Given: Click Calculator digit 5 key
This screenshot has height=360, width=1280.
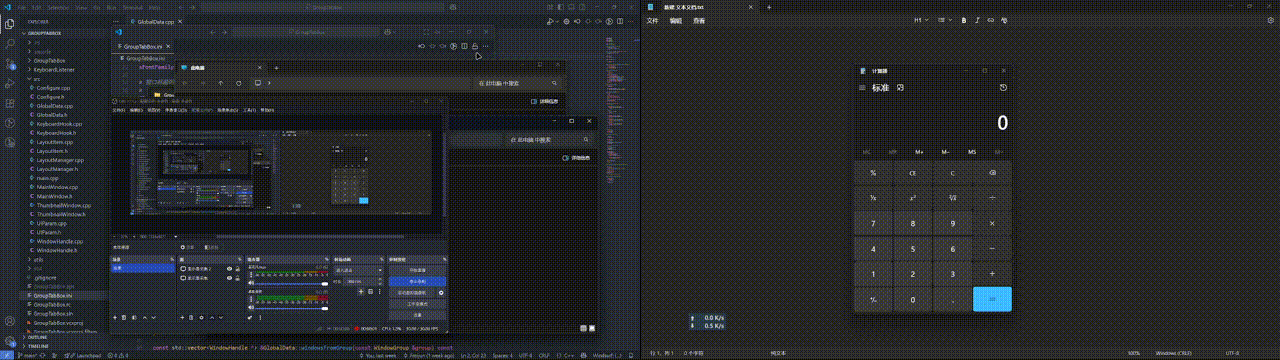Looking at the screenshot, I should 912,249.
